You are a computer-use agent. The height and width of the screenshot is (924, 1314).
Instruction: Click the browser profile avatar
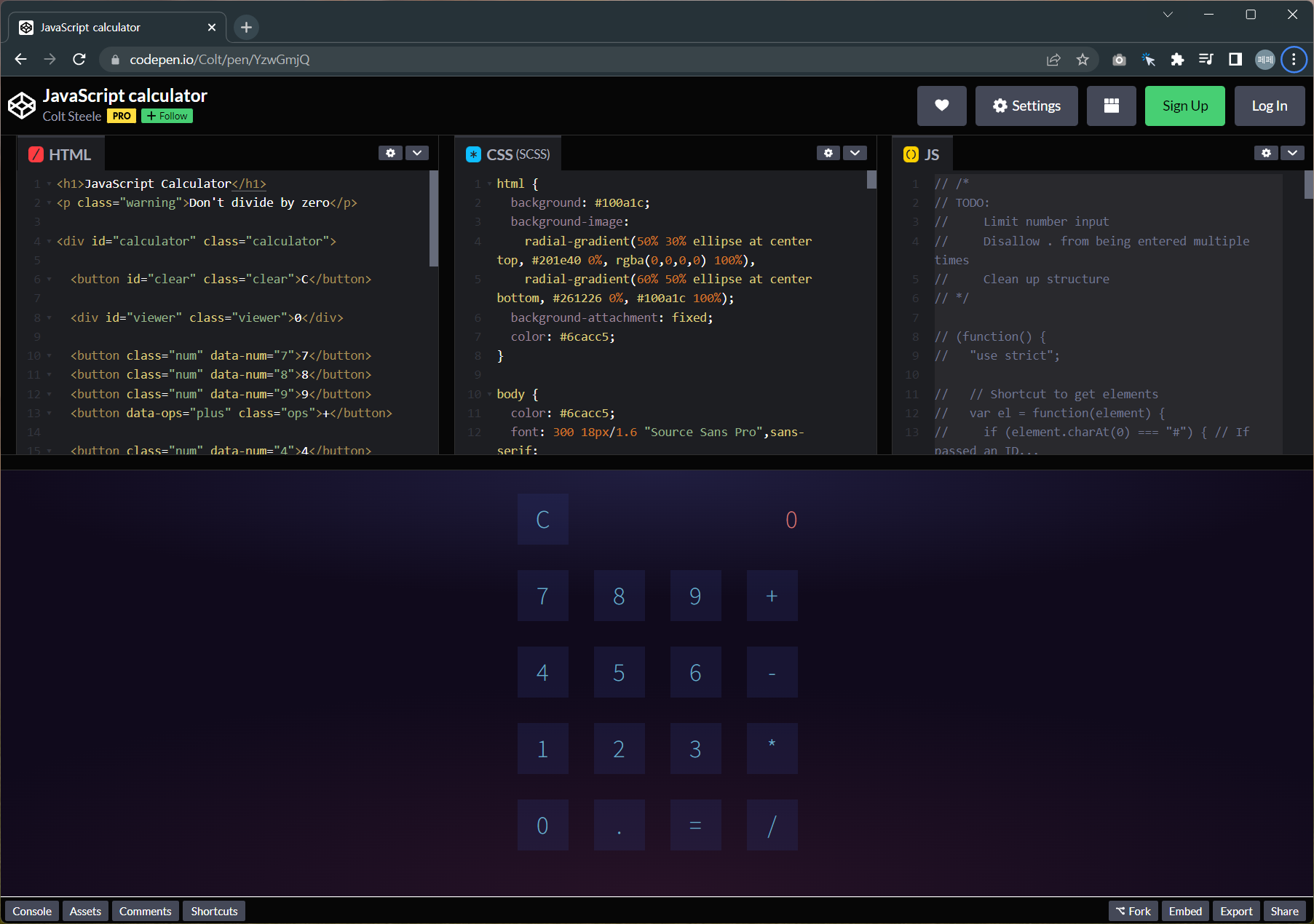[x=1265, y=60]
